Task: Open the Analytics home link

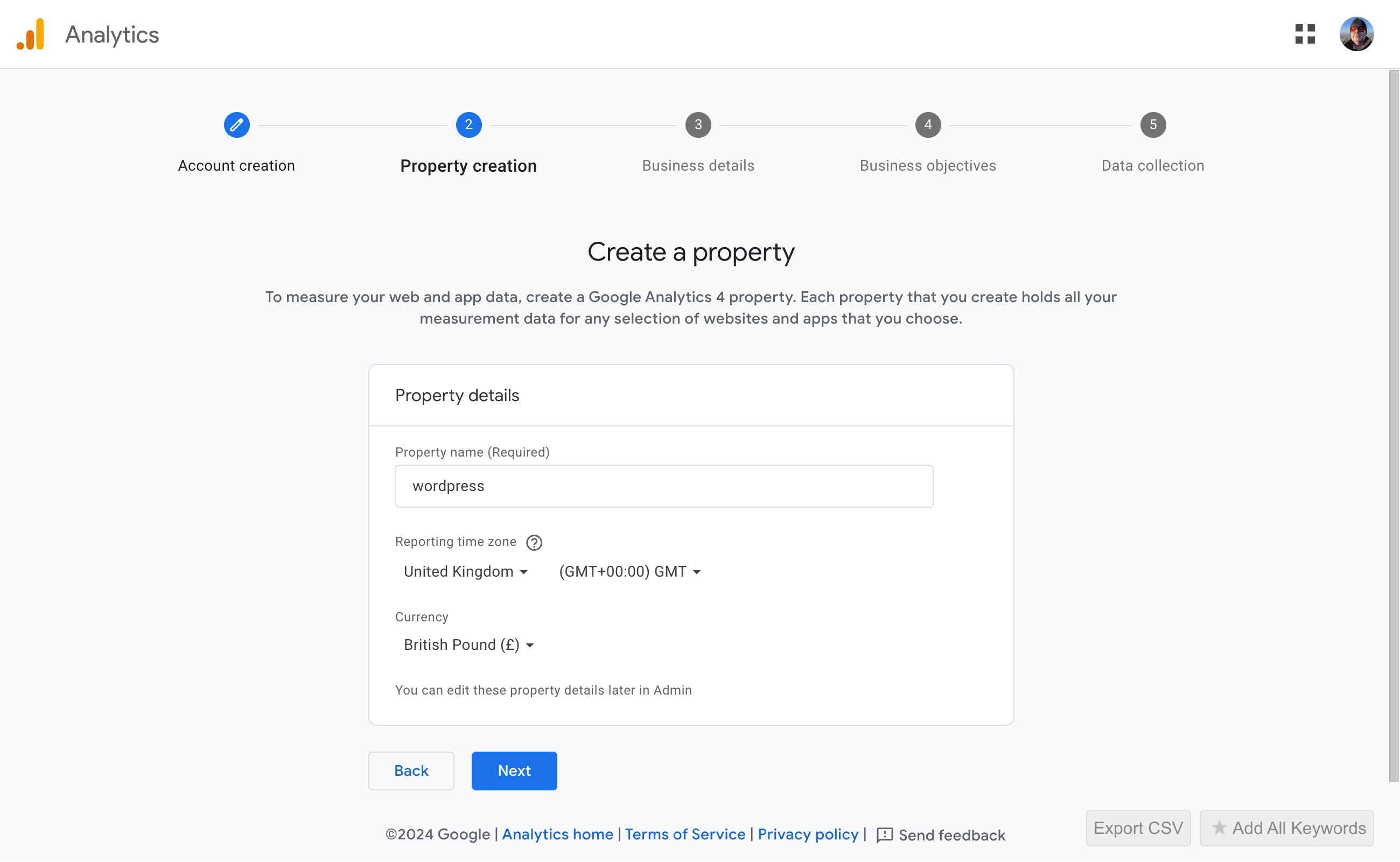Action: coord(557,835)
